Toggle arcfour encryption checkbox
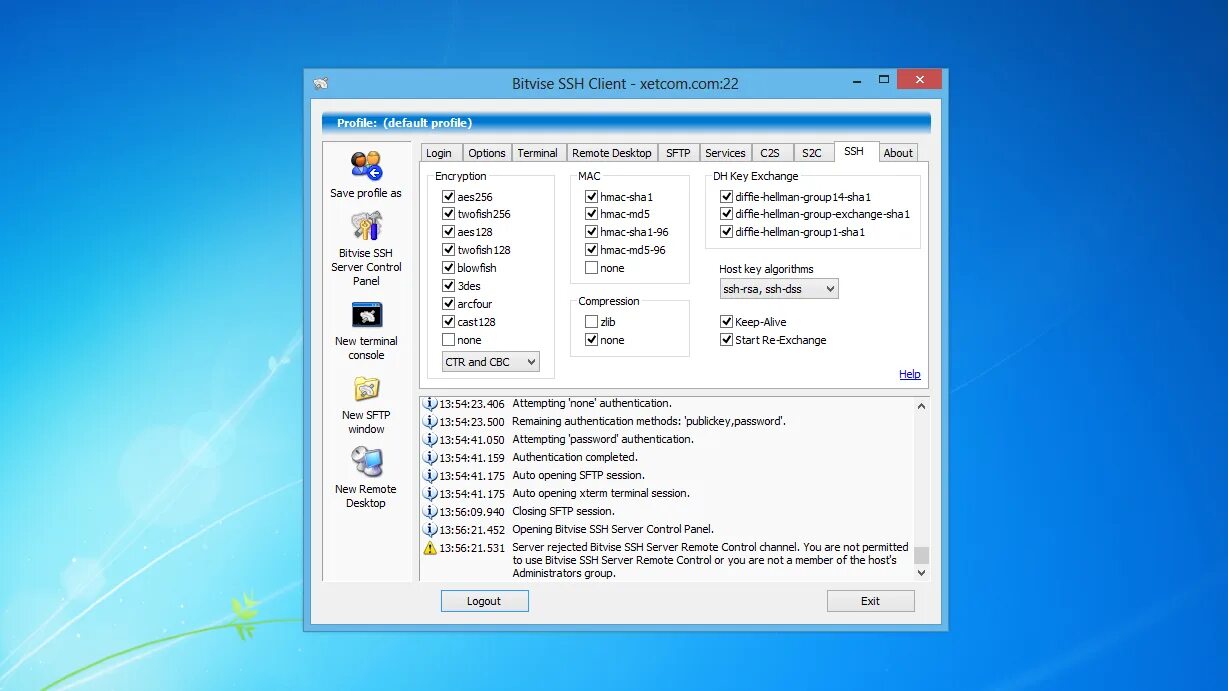 pyautogui.click(x=449, y=304)
